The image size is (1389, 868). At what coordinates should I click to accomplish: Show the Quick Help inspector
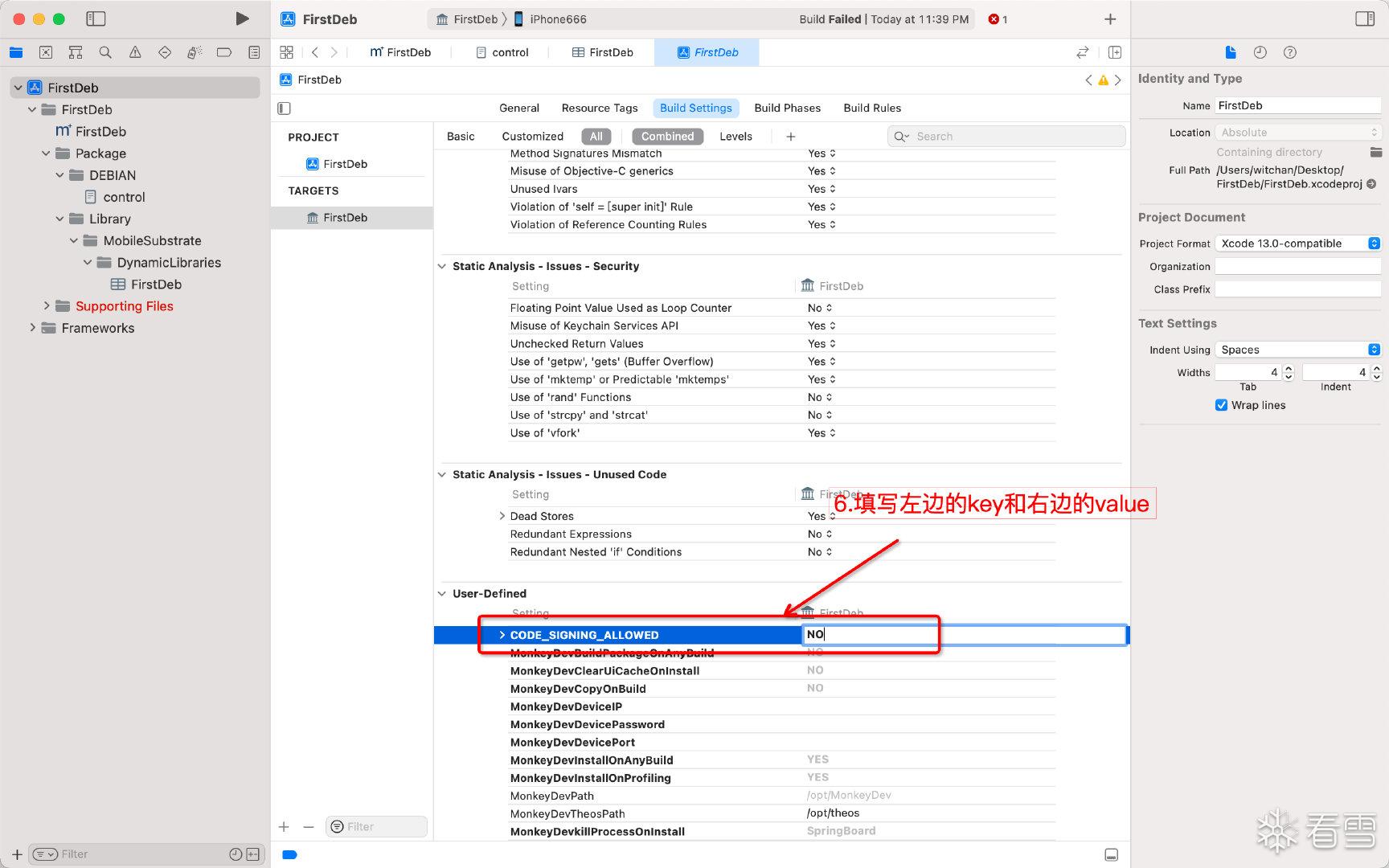(1290, 52)
